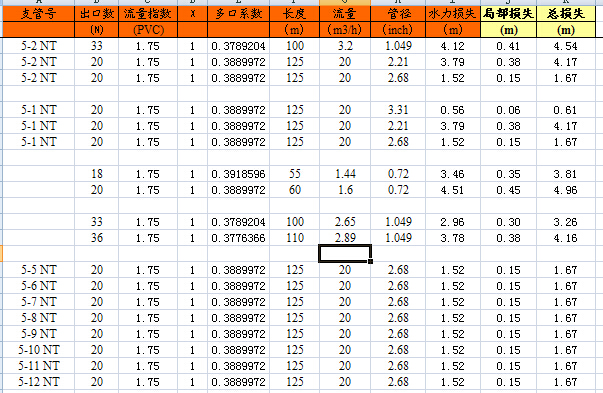The height and width of the screenshot is (393, 603).
Task: Click the branch label 5-5 NT
Action: (x=38, y=270)
